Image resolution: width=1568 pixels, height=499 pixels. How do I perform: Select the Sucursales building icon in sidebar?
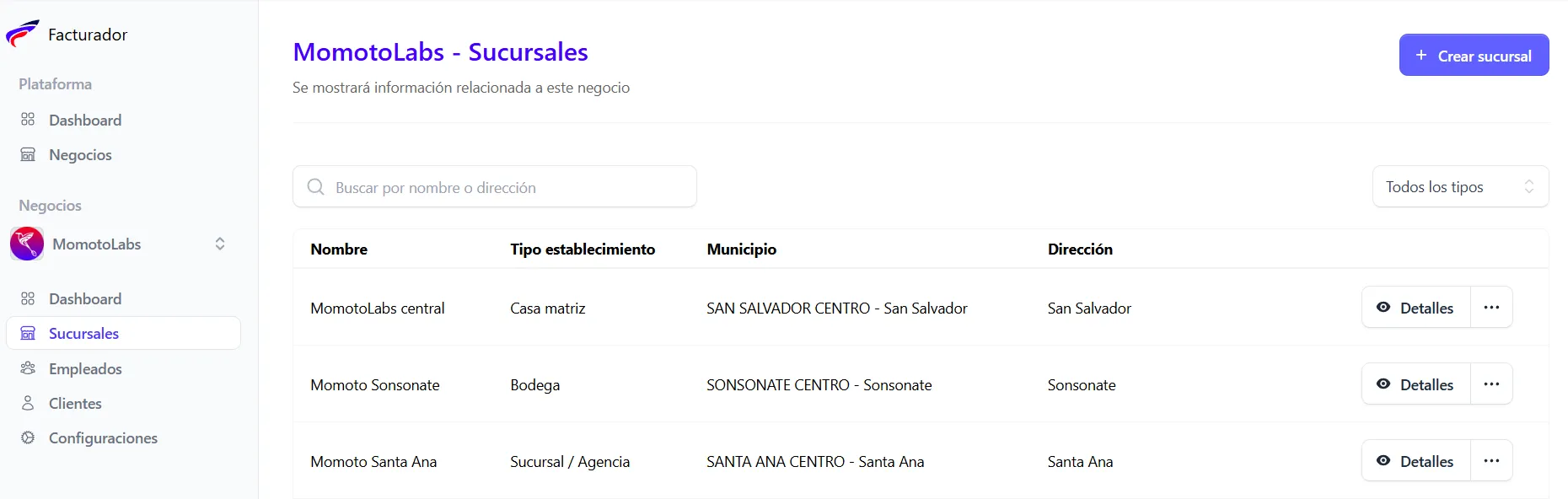click(29, 333)
